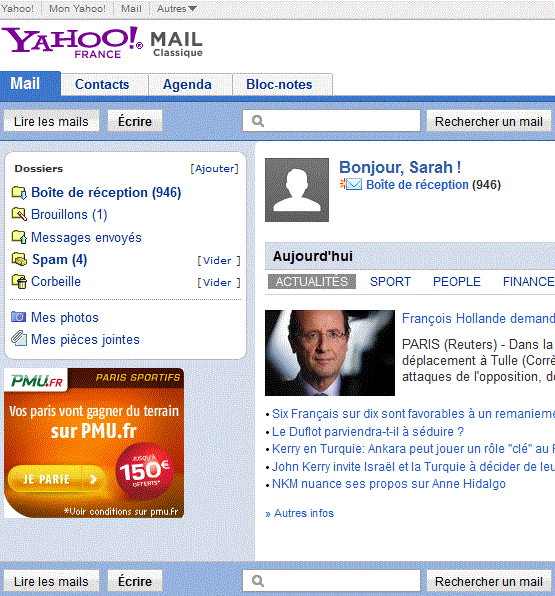Image resolution: width=555 pixels, height=596 pixels.
Task: Click the envelope icon beside Boîte de réception greeting
Action: pyautogui.click(x=350, y=184)
